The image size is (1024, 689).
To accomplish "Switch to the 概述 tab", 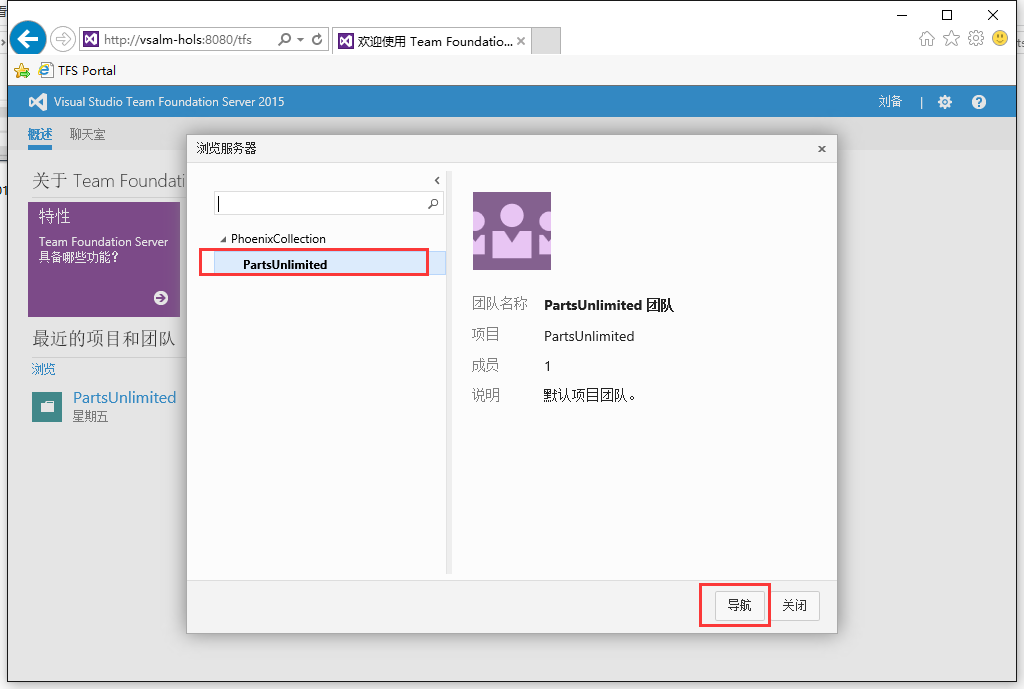I will 40,134.
